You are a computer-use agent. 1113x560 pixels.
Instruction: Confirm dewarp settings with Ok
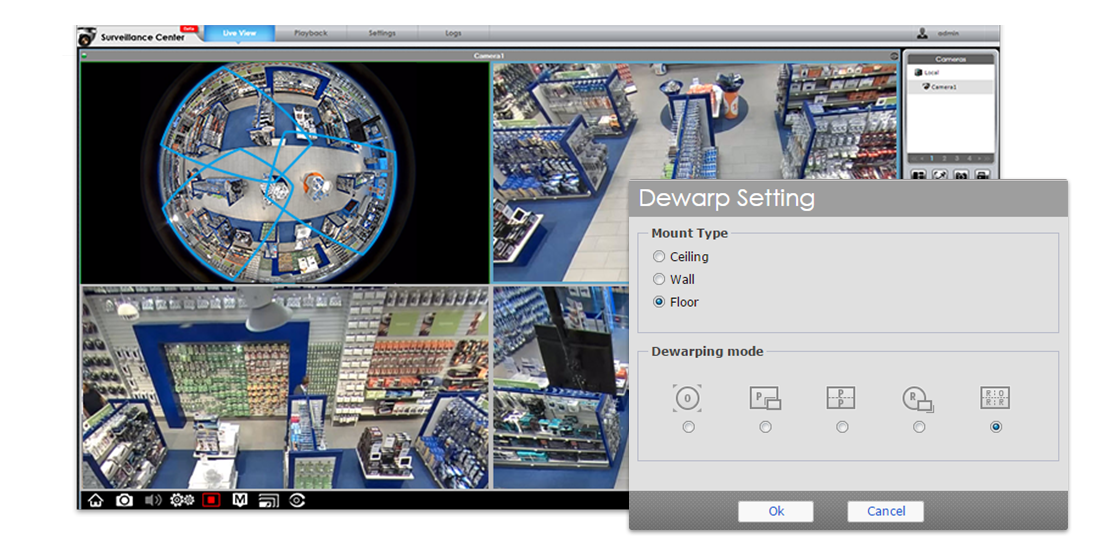click(776, 511)
